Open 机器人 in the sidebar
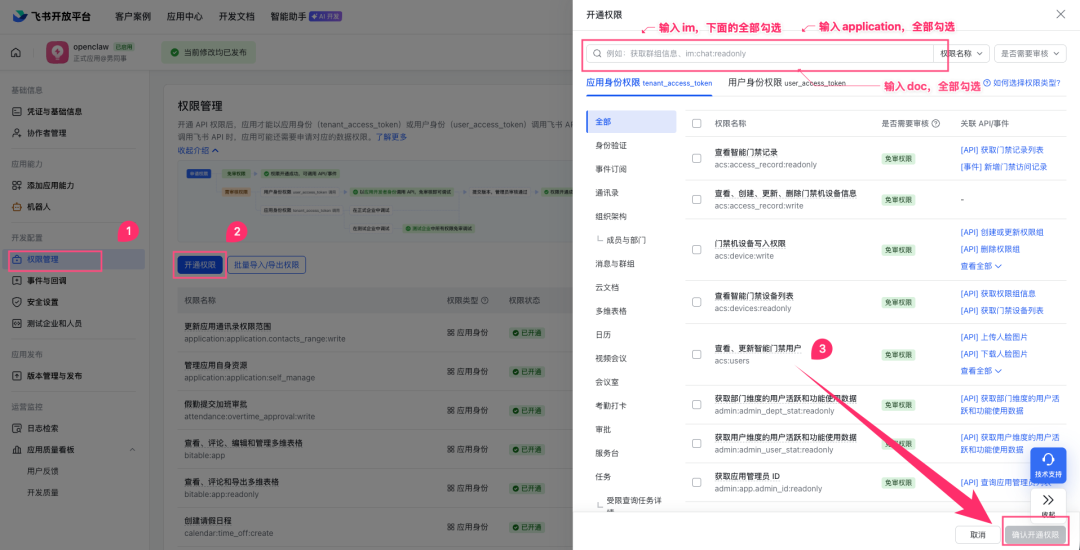 38,207
